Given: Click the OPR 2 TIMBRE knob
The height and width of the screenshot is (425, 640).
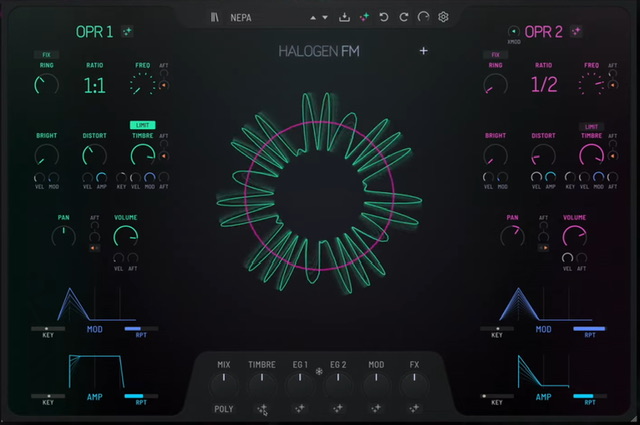Looking at the screenshot, I should (x=591, y=156).
